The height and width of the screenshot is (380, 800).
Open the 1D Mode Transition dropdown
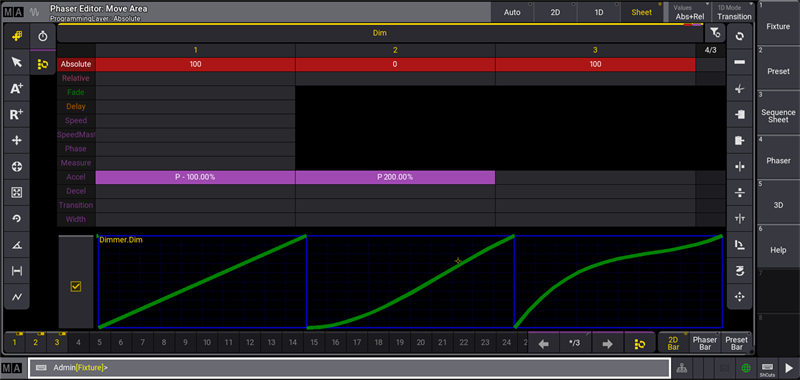[x=734, y=12]
